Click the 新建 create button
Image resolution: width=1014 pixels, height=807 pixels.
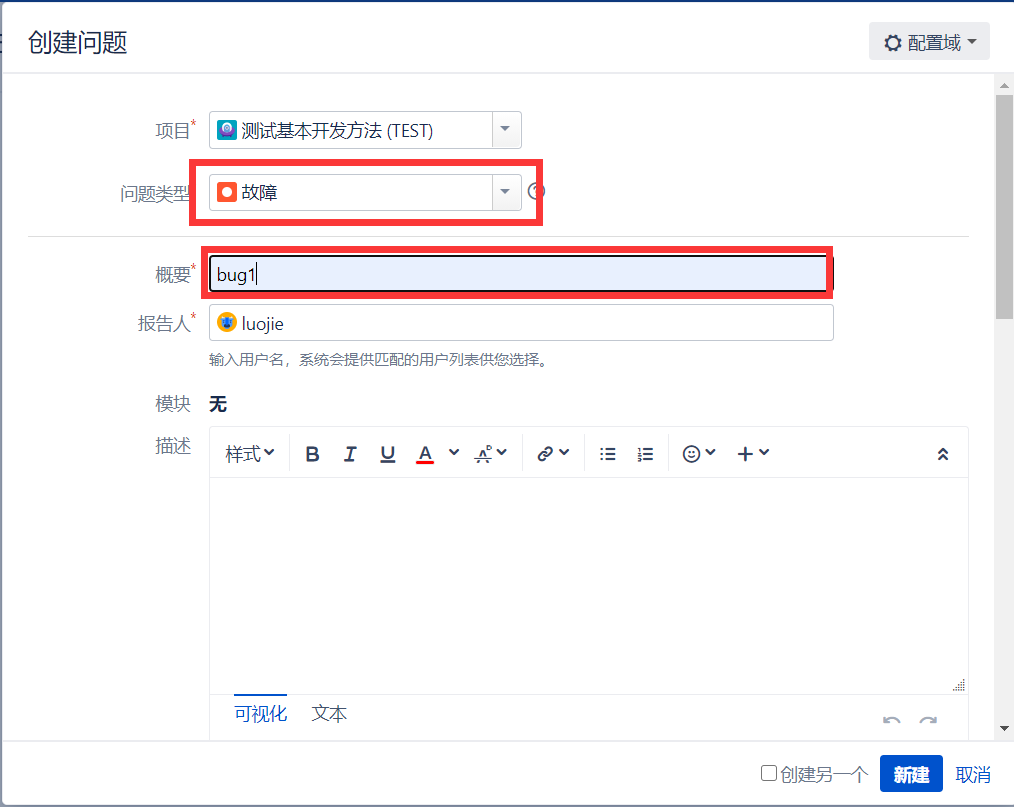[x=910, y=774]
